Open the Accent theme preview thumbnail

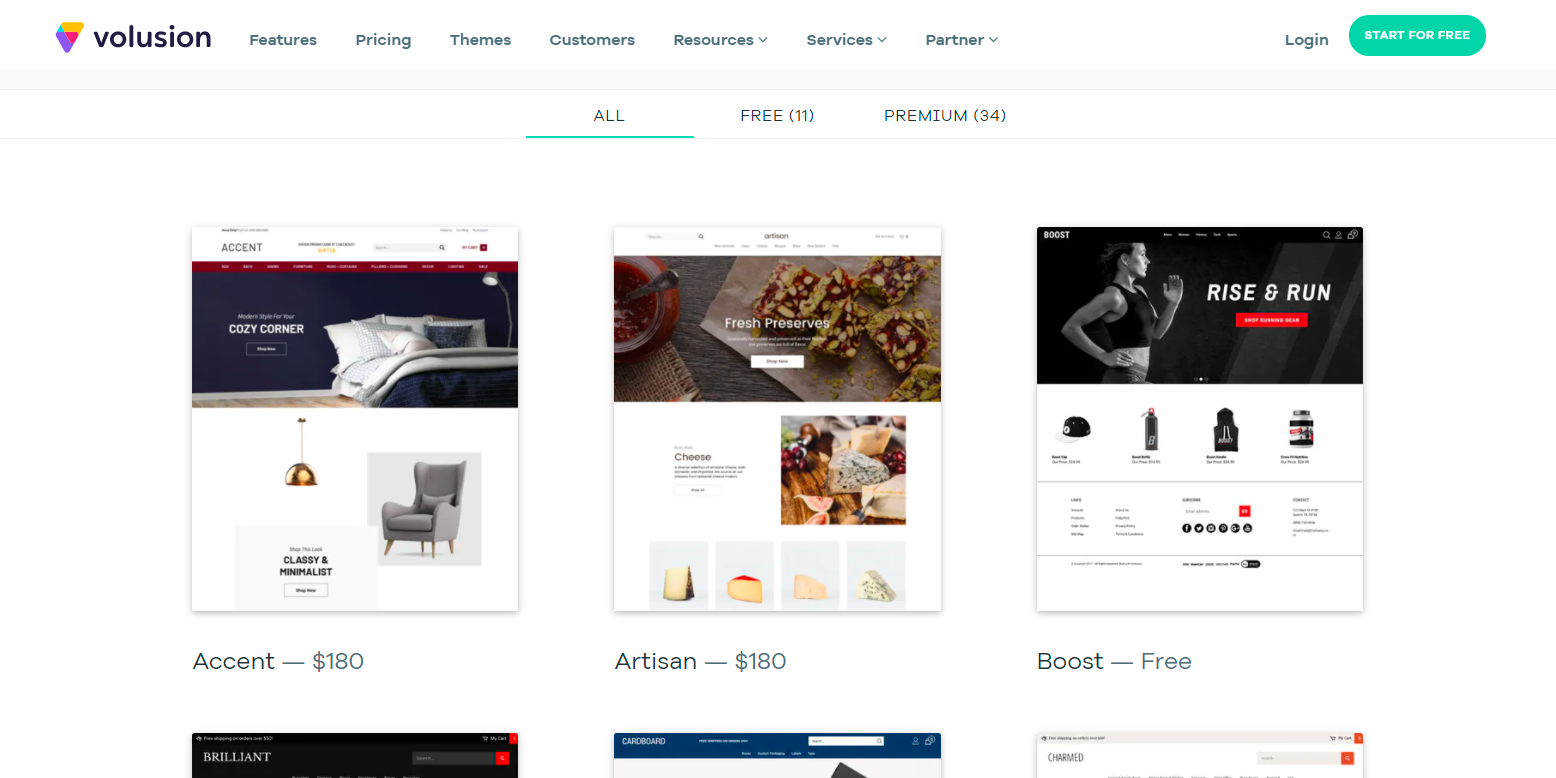[x=355, y=419]
